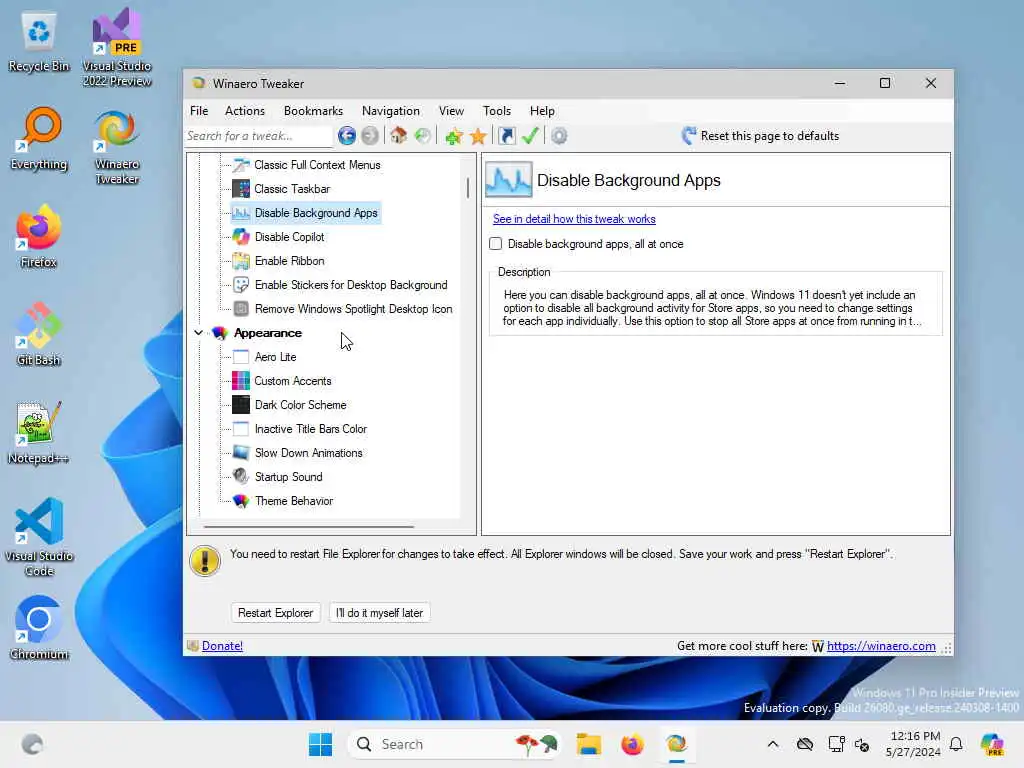The width and height of the screenshot is (1024, 768).
Task: Click the tree panel horizontal scrollbar
Action: tap(308, 526)
